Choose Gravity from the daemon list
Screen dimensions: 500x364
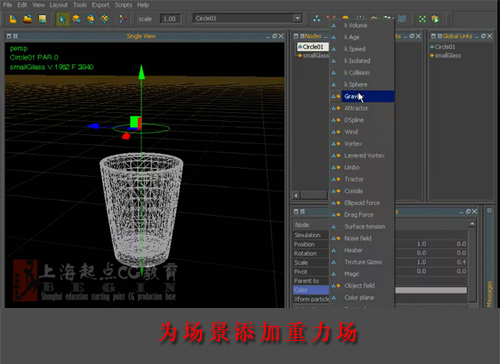[x=362, y=96]
